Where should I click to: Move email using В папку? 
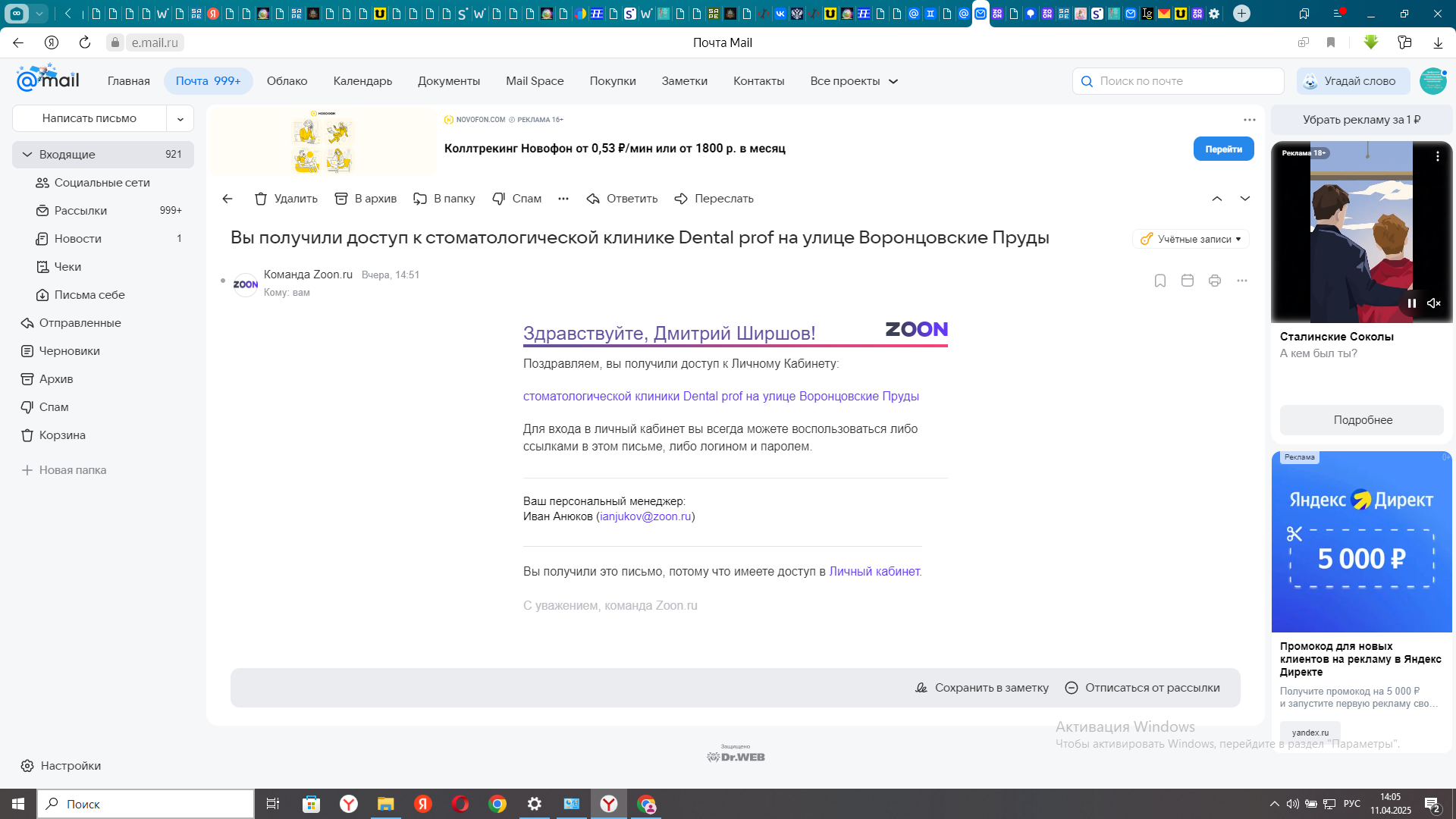coord(444,199)
